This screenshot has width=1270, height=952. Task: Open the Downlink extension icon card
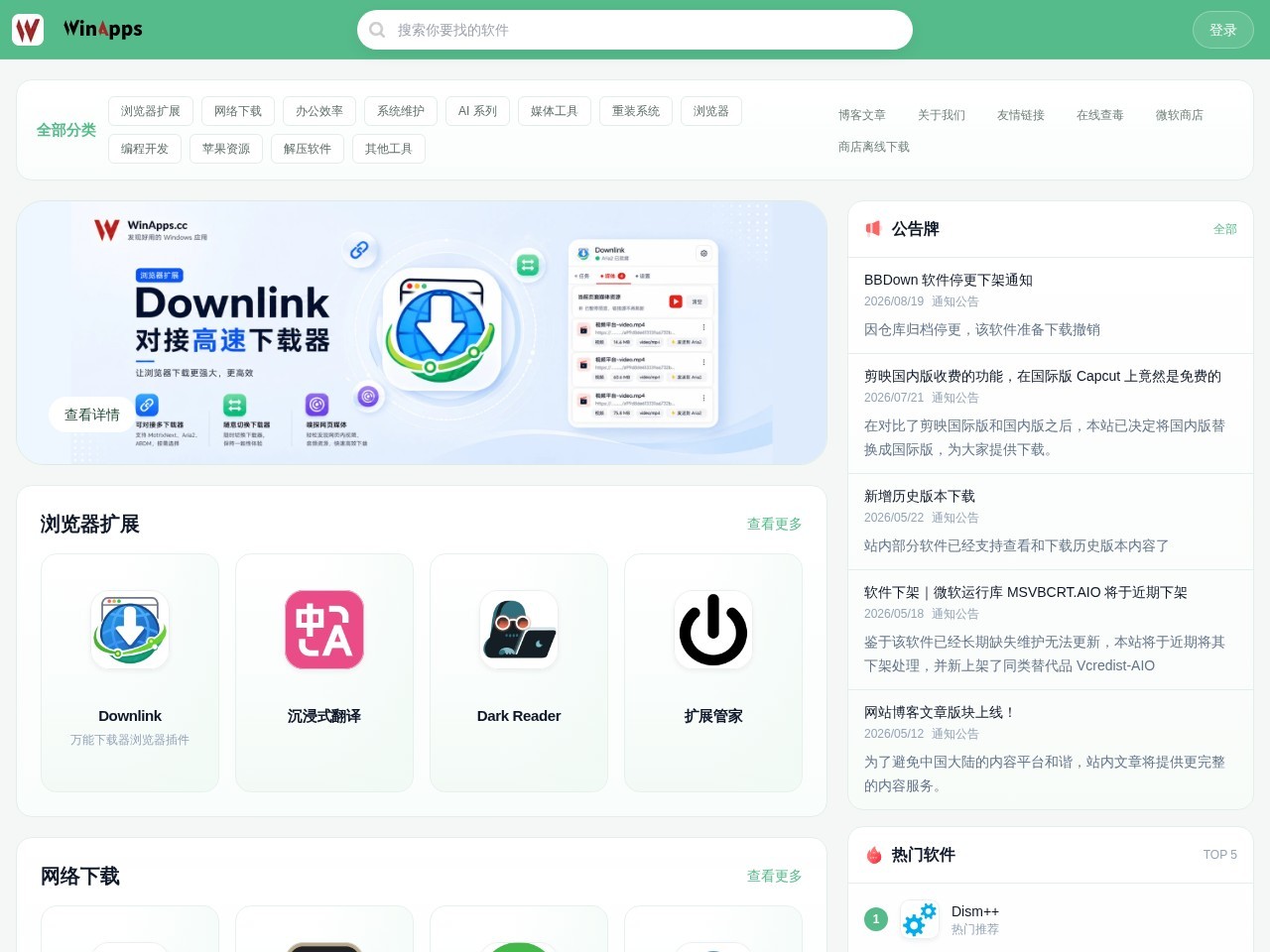coord(130,630)
